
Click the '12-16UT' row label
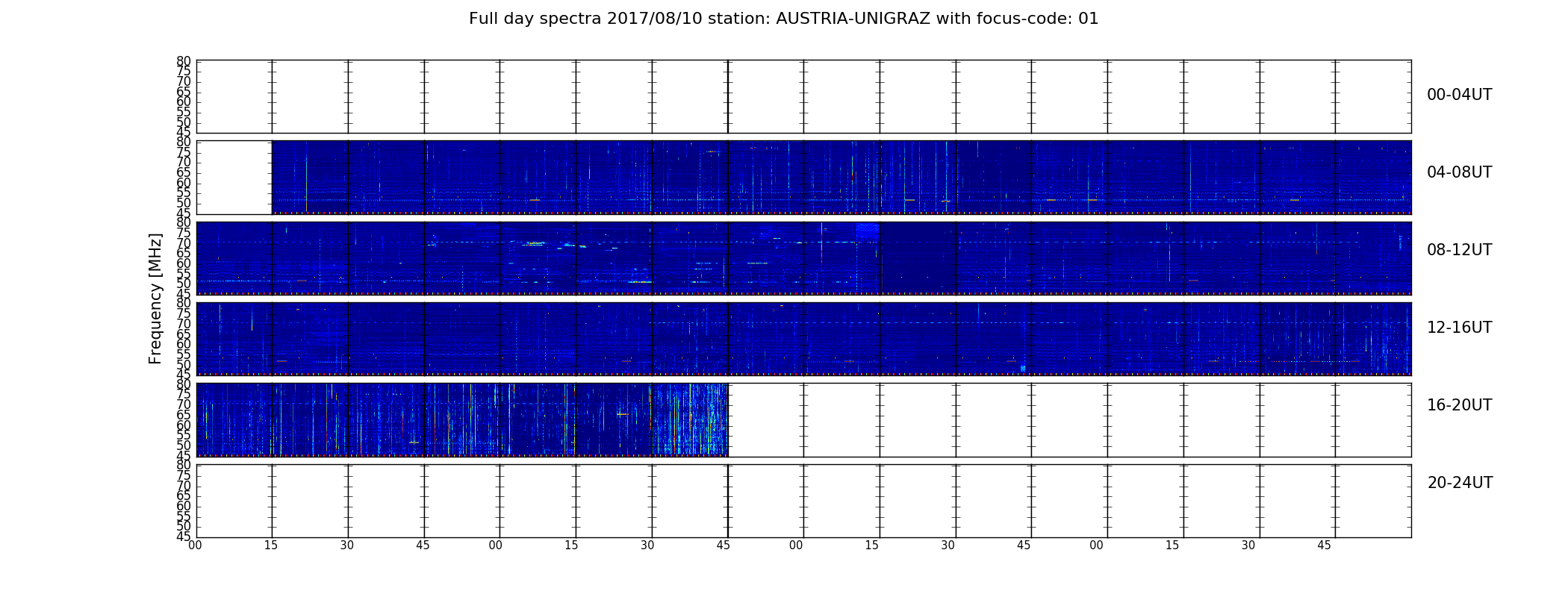click(1460, 328)
